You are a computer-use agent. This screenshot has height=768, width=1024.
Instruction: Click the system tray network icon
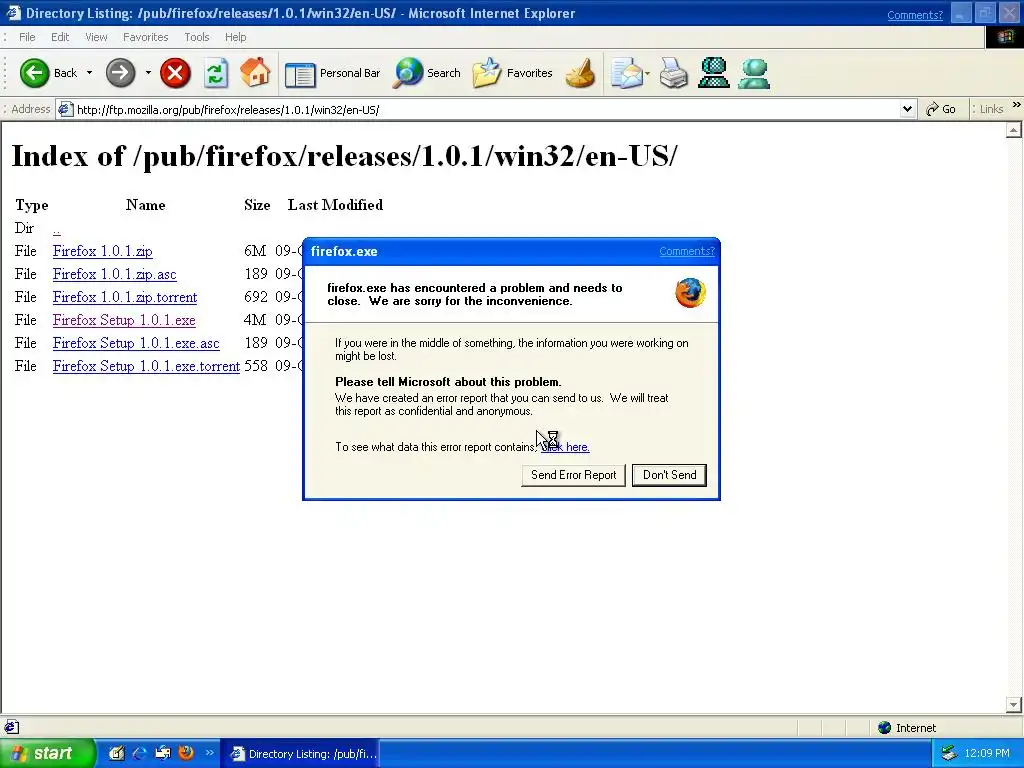[949, 754]
